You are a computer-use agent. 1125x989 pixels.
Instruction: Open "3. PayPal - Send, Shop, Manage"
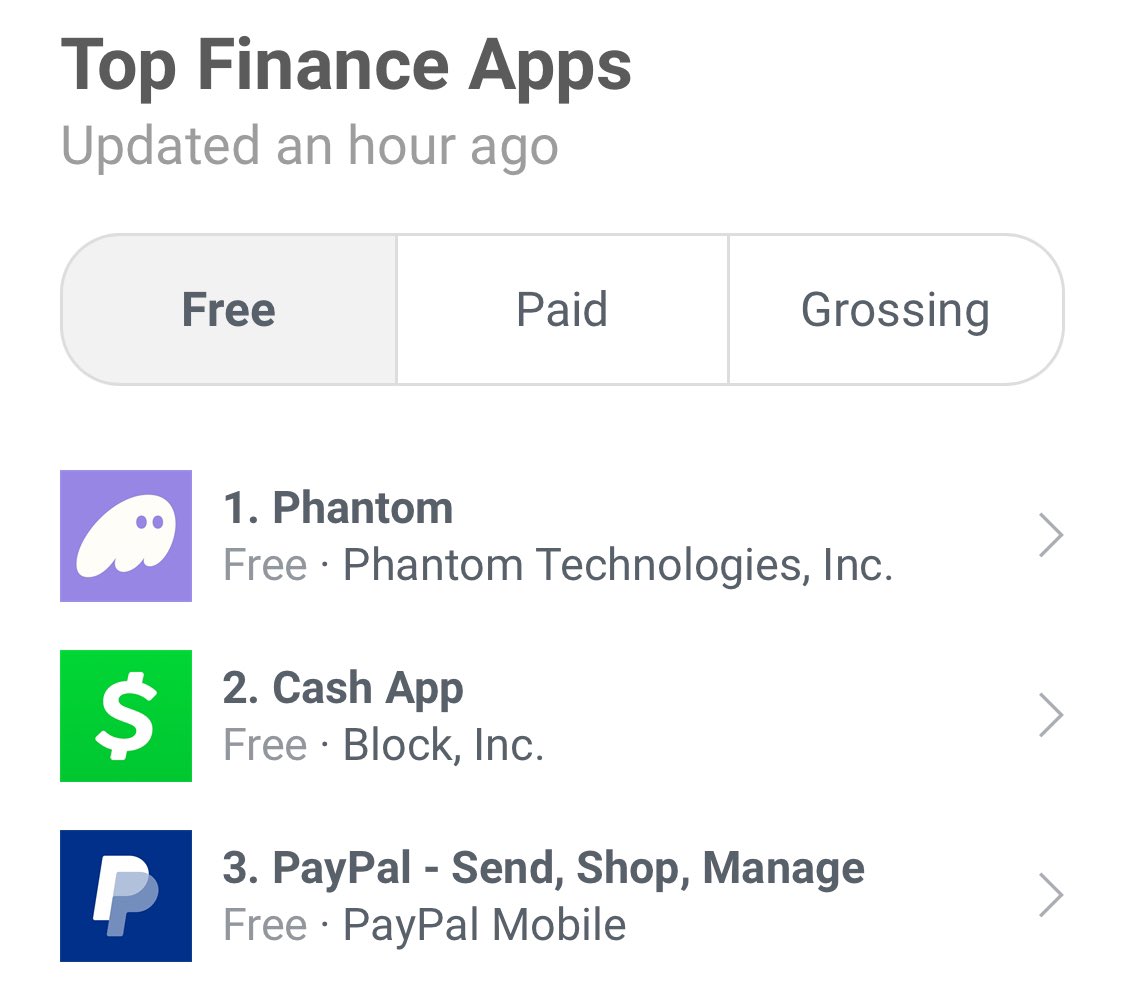[544, 869]
